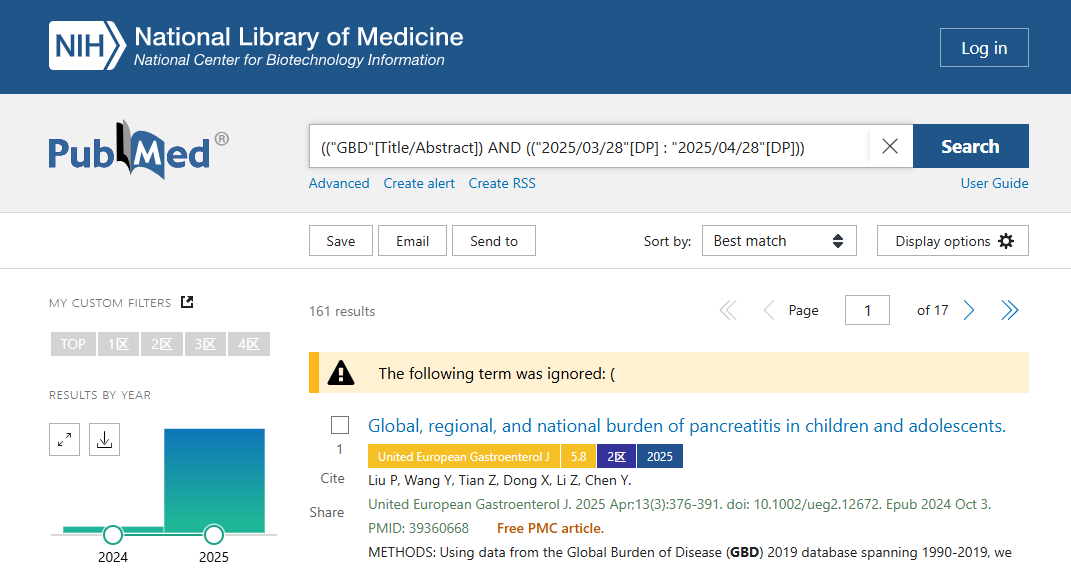Viewport: 1071px width, 571px height.
Task: Open the pancreatitis in children article title
Action: coord(686,426)
